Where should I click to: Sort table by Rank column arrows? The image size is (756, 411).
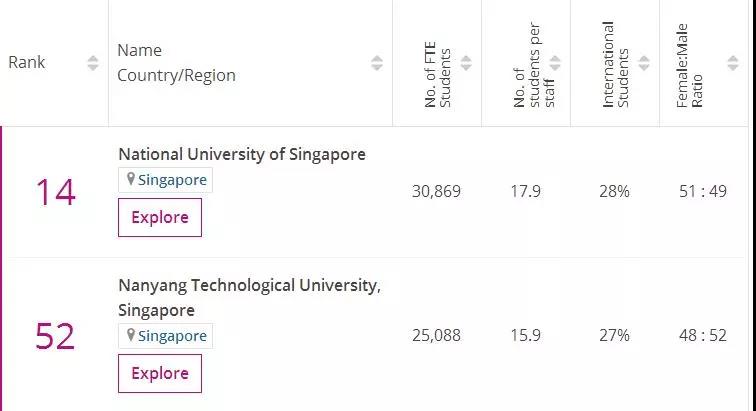[93, 63]
